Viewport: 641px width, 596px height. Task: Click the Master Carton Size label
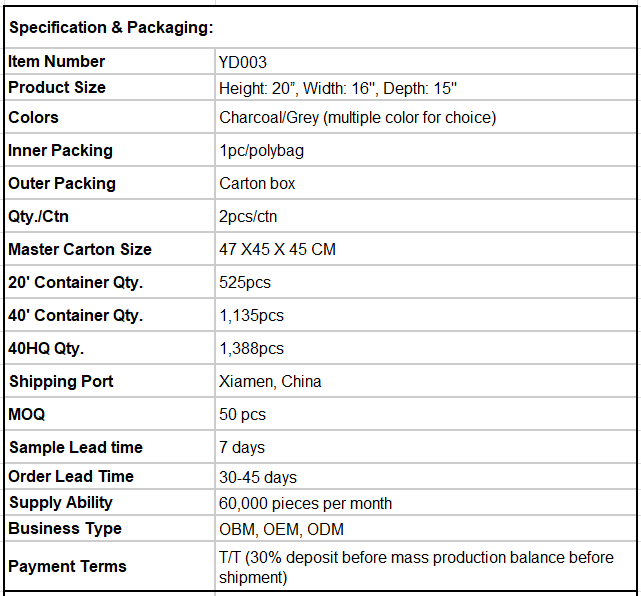pos(80,250)
